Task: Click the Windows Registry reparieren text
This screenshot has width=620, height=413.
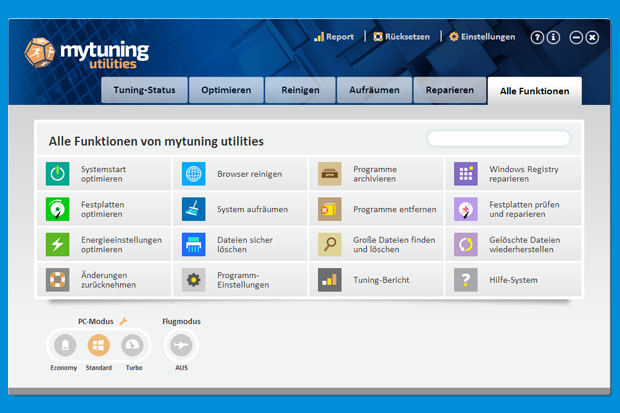Action: (x=524, y=174)
